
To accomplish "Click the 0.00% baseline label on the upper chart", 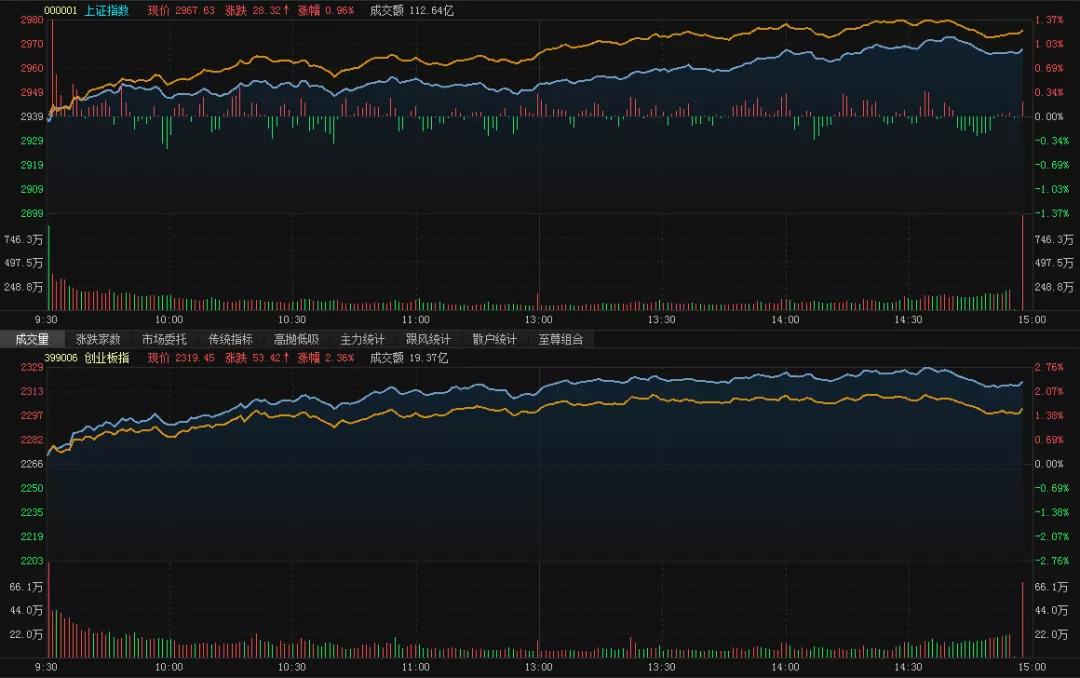I will pos(1049,116).
